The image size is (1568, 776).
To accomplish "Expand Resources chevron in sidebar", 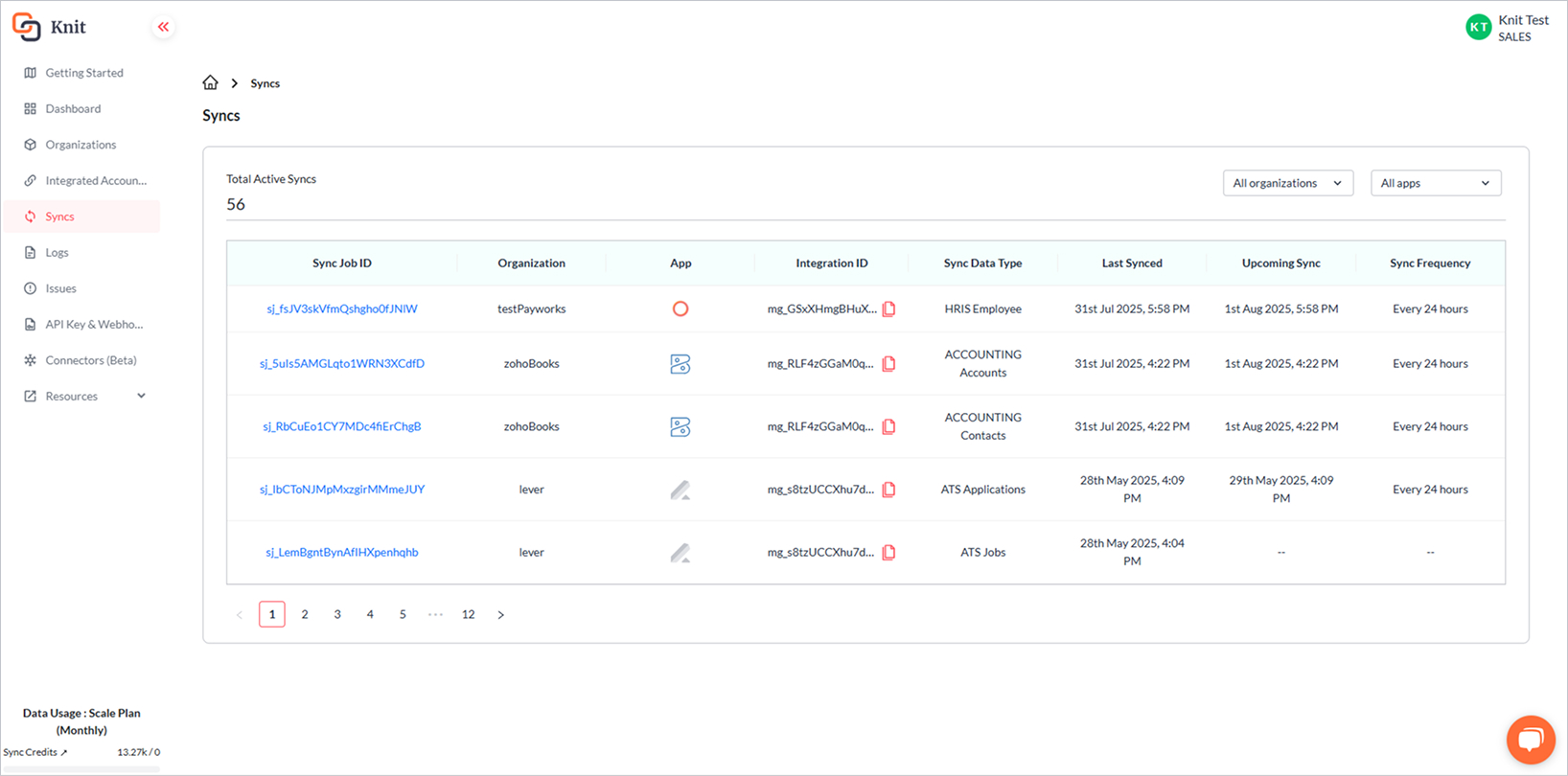I will click(x=141, y=396).
